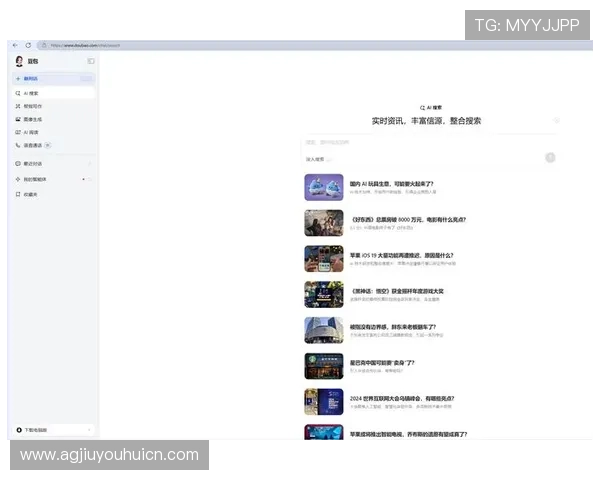This screenshot has height=480, width=600.
Task: Open the 《黑神话：悟空》 award headline
Action: 397,291
